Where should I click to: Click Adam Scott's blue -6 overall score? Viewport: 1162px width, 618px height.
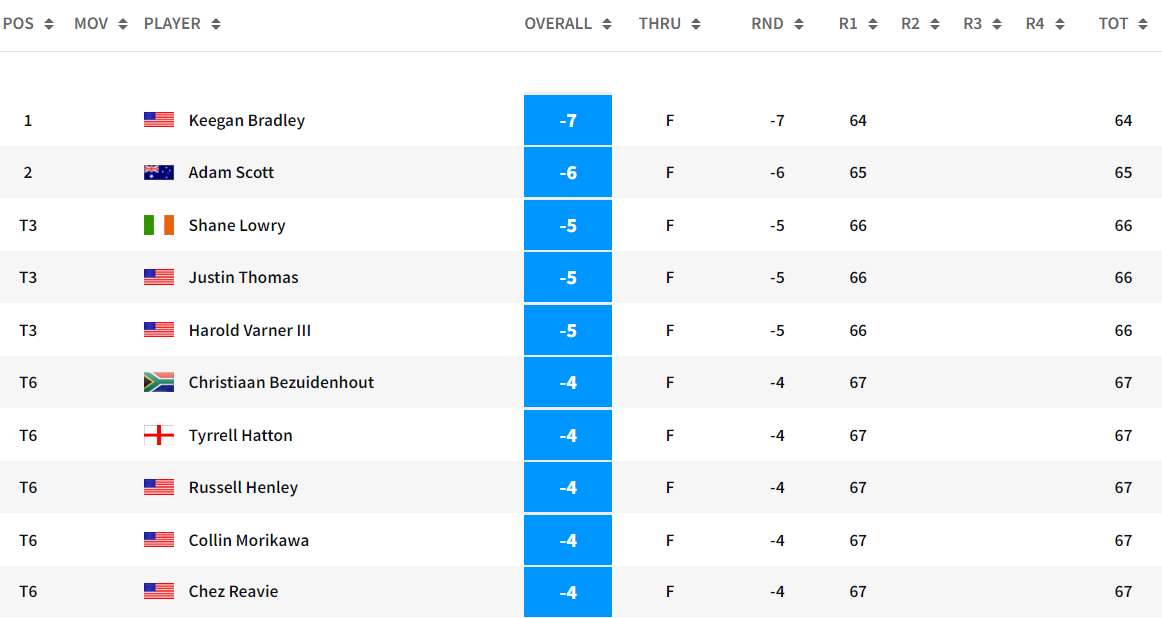[x=568, y=172]
